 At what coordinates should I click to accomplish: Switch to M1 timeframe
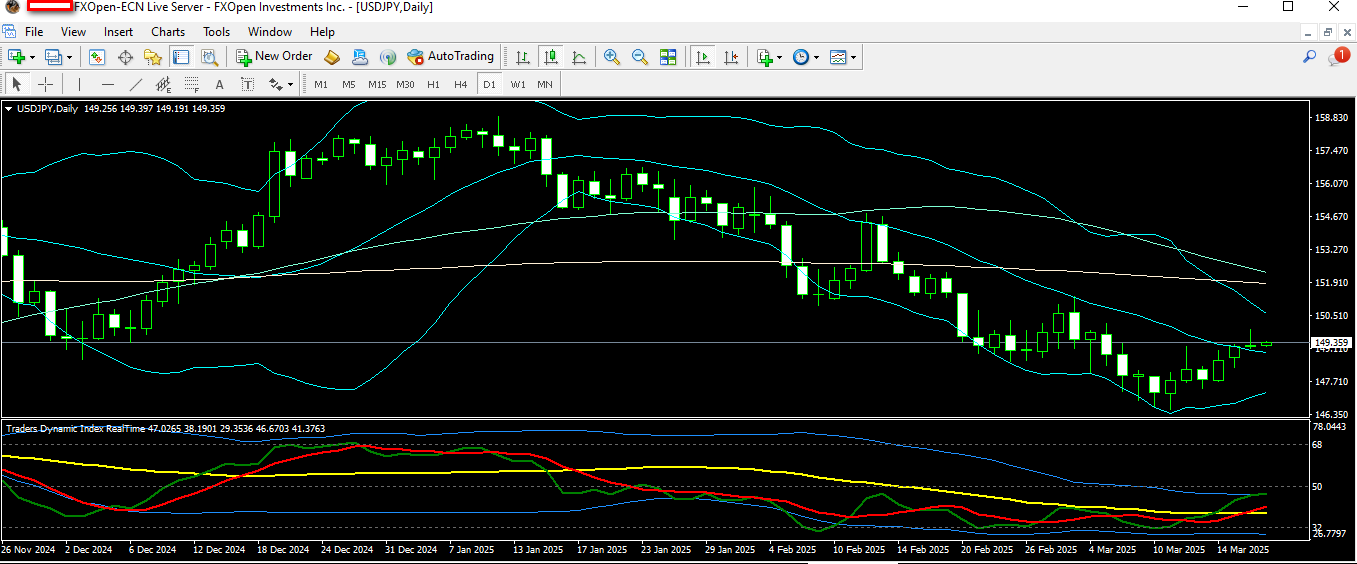321,84
